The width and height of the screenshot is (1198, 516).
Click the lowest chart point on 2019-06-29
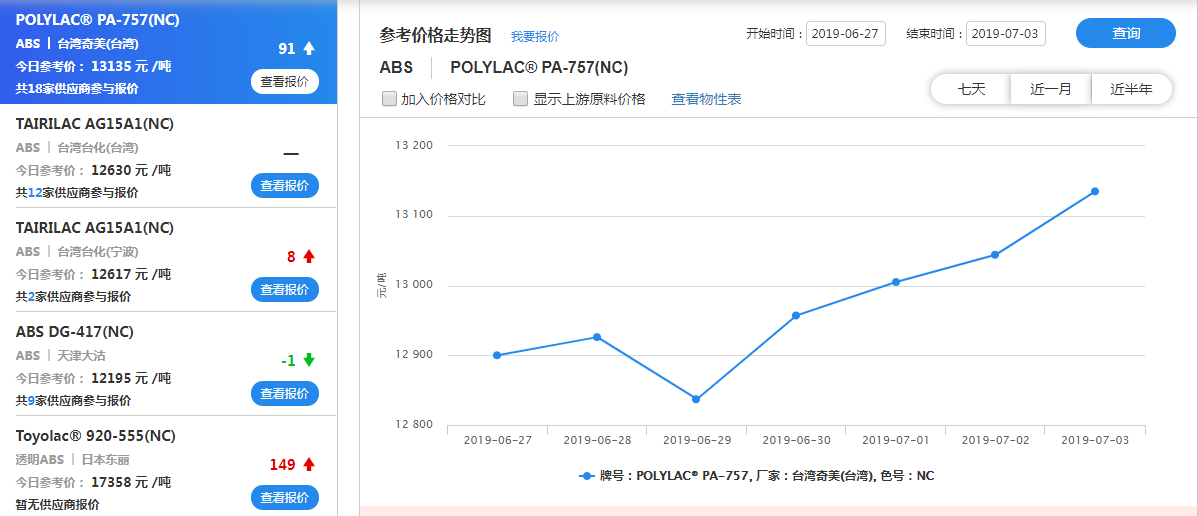coord(696,399)
